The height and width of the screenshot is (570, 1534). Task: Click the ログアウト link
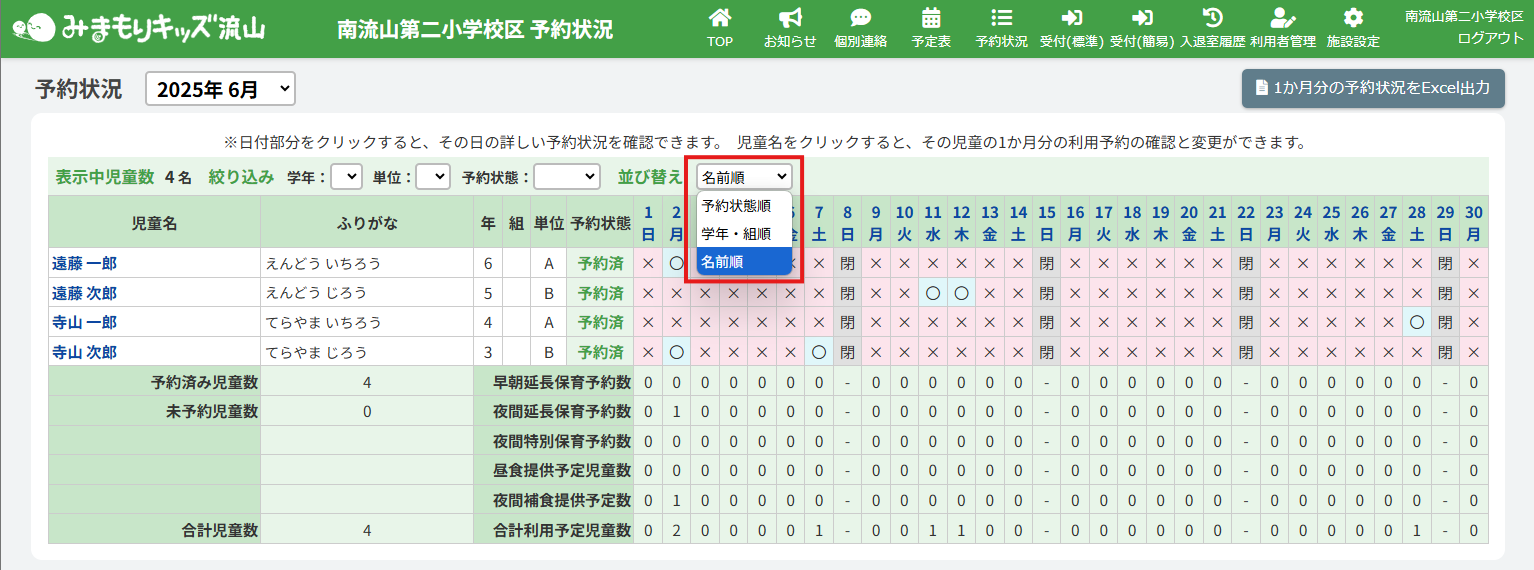1490,37
